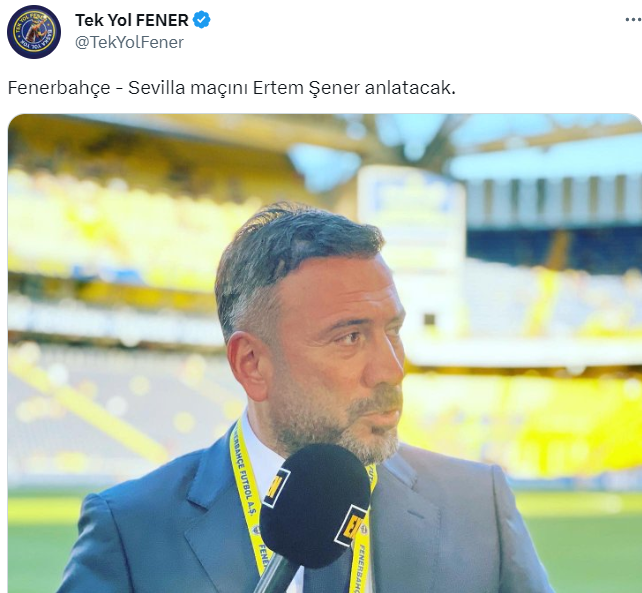Click the word anlatacak in the tweet
This screenshot has height=593, width=642.
pyautogui.click(x=409, y=88)
